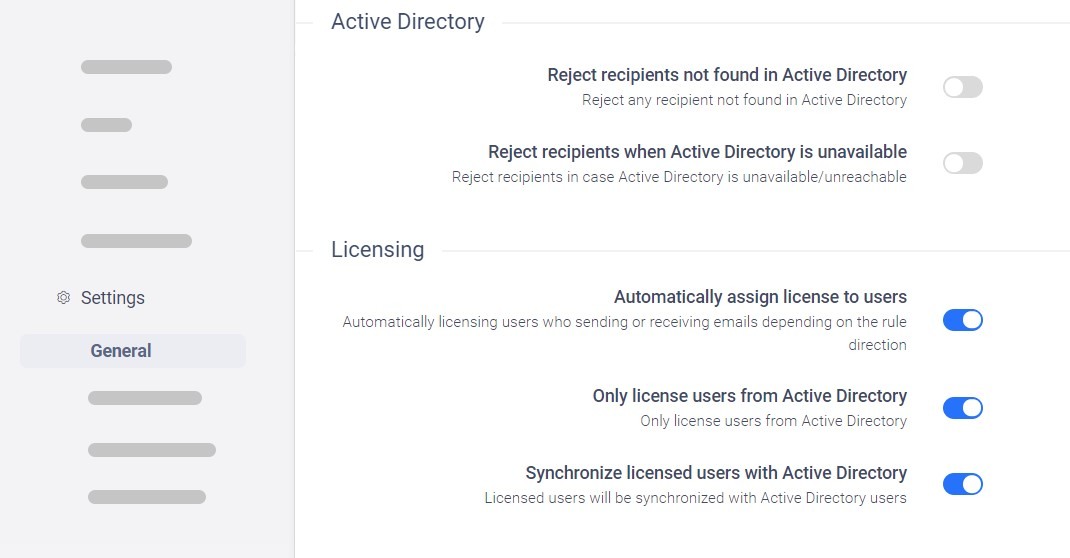Click the Active Directory section heading
Image resolution: width=1070 pixels, height=558 pixels.
pyautogui.click(x=407, y=22)
